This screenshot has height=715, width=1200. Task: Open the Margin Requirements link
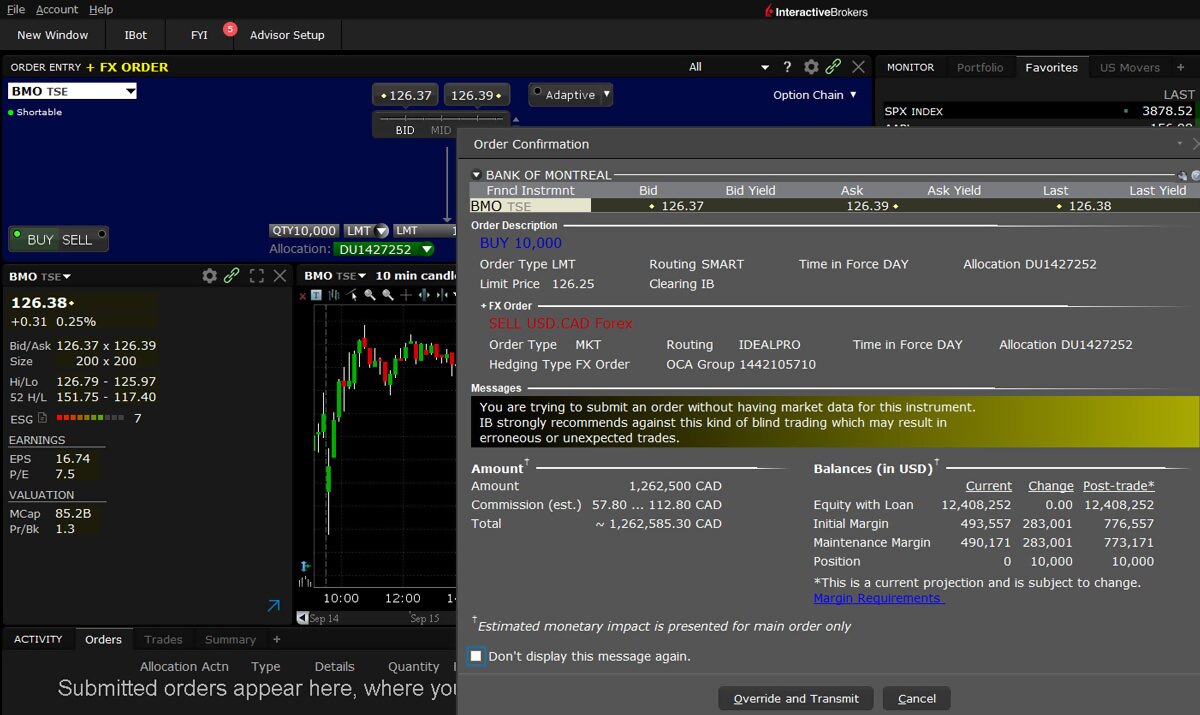[878, 599]
